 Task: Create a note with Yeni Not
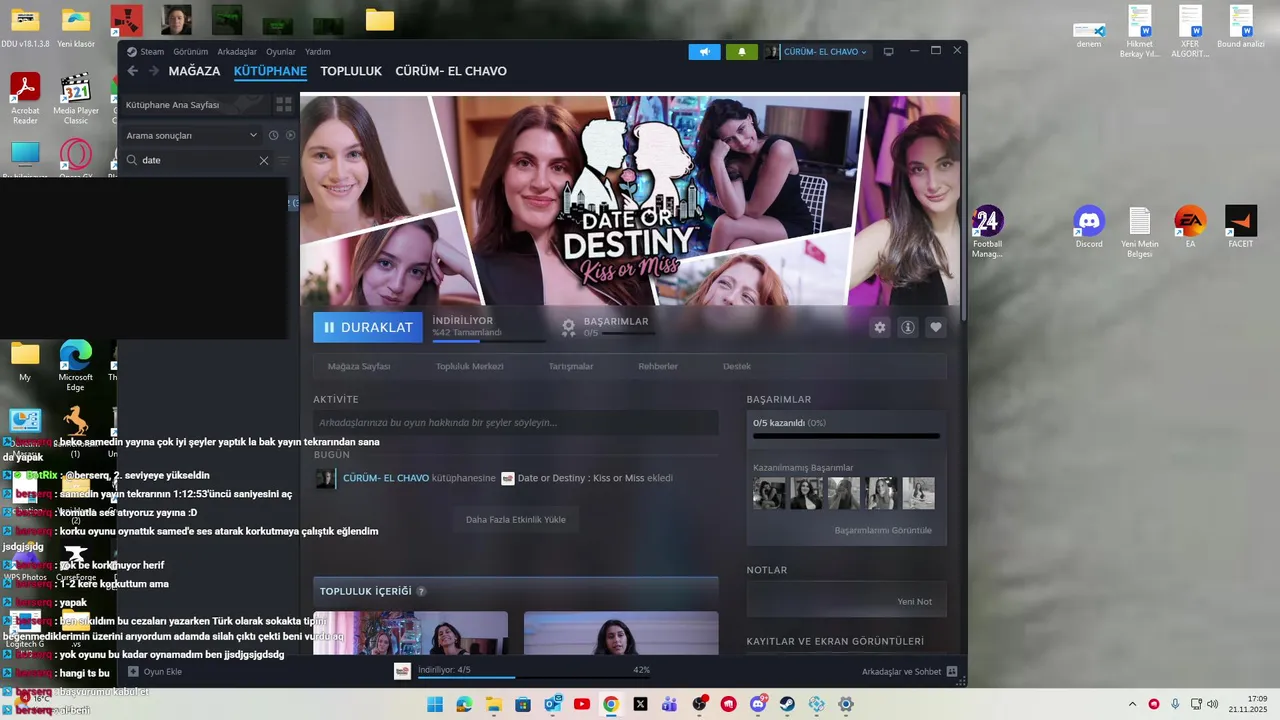(915, 602)
